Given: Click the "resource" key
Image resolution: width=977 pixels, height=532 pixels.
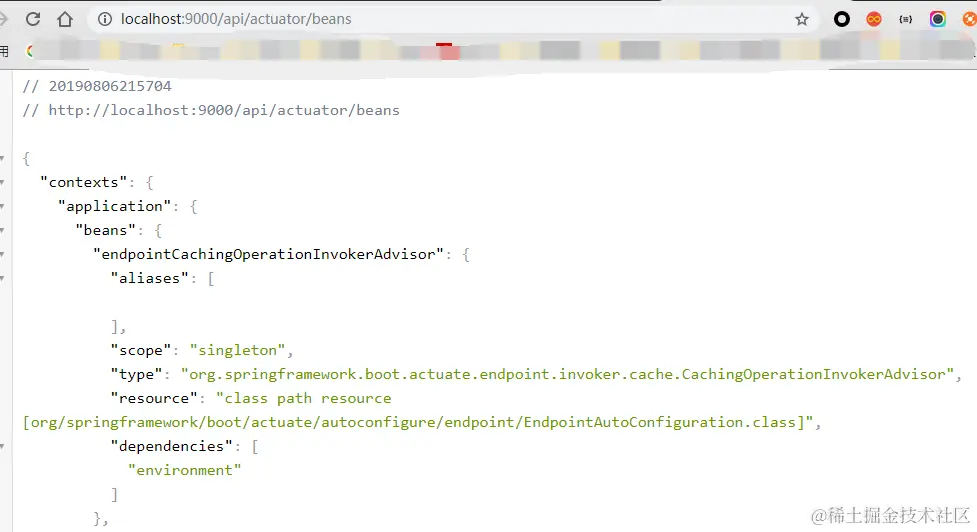Looking at the screenshot, I should tap(154, 398).
